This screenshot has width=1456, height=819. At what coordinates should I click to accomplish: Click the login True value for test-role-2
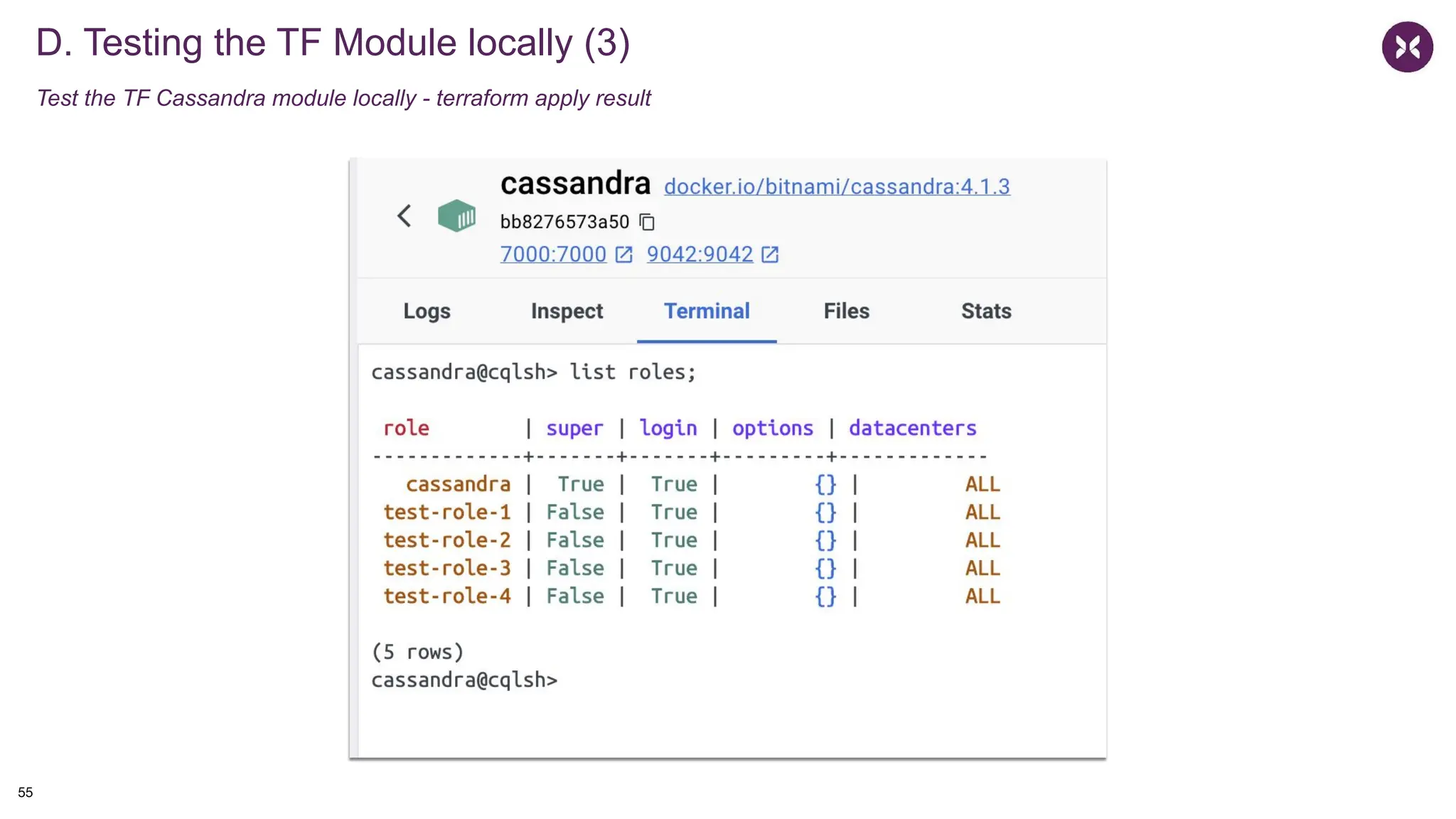pos(674,540)
